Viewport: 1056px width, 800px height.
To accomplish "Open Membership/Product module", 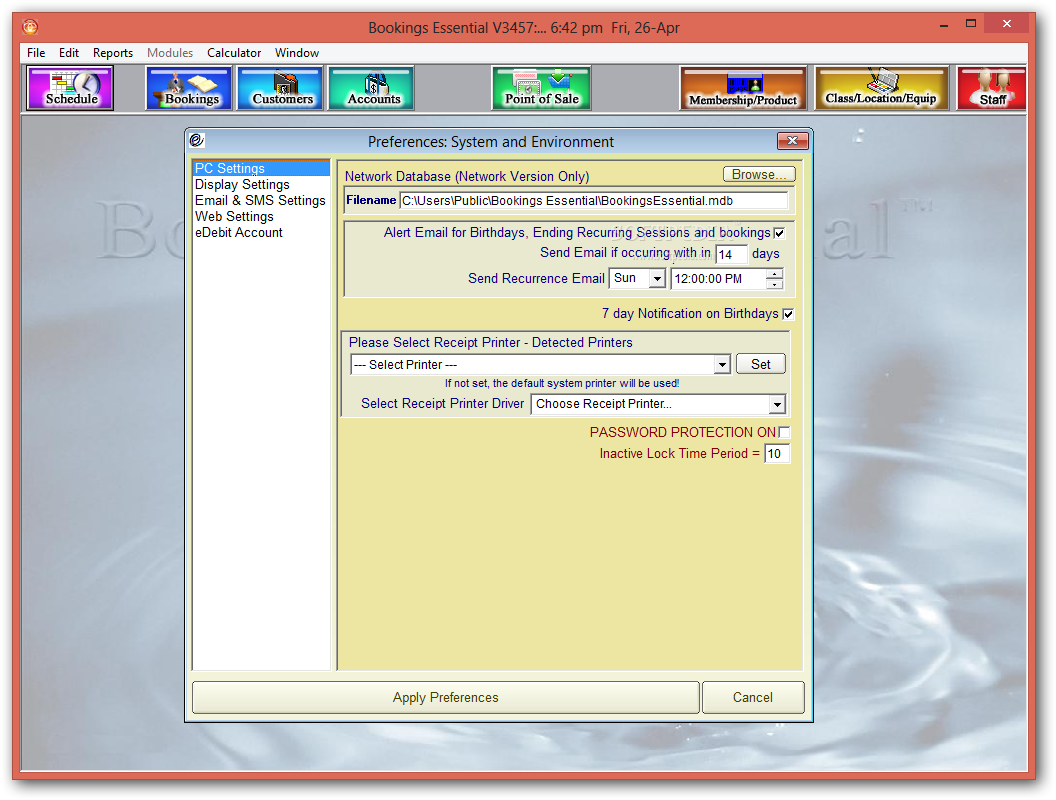I will click(x=743, y=88).
